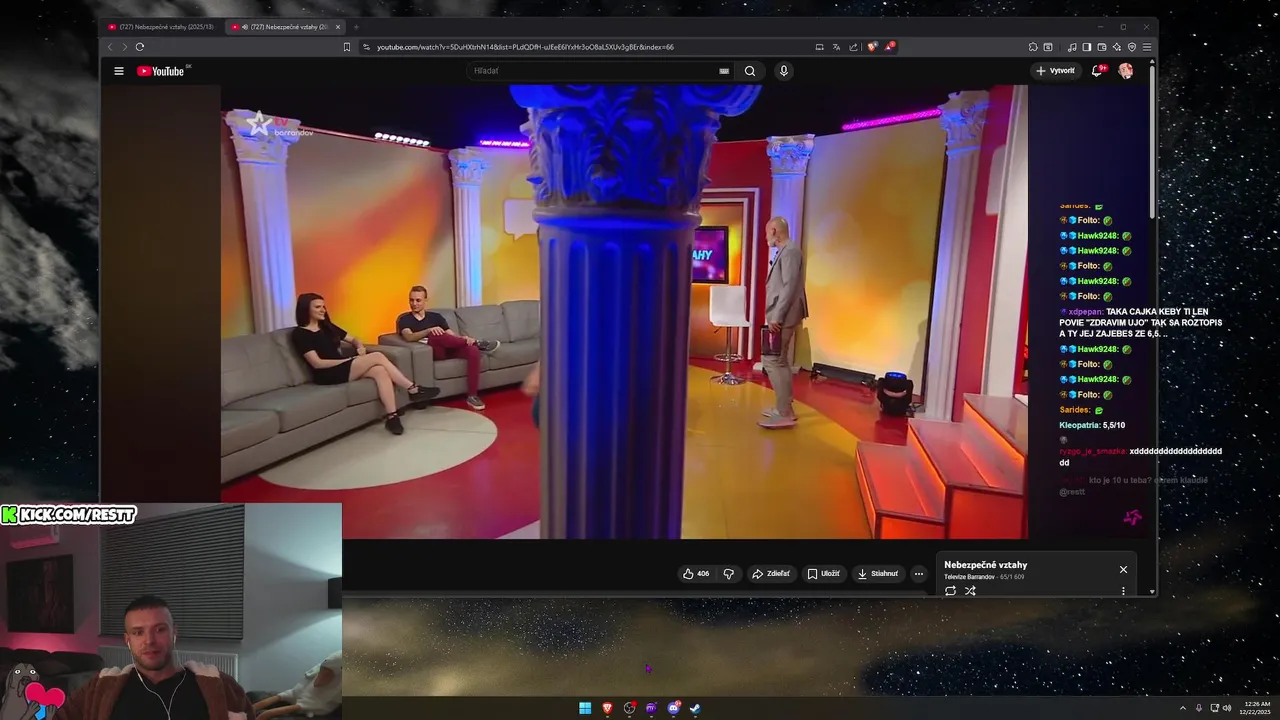Open Brave Shields lion icon

coord(872,47)
